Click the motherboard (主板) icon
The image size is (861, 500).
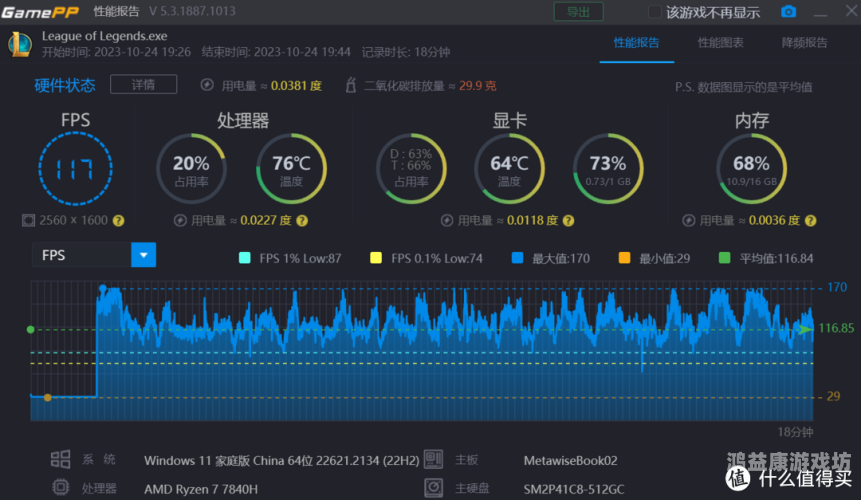tap(433, 459)
